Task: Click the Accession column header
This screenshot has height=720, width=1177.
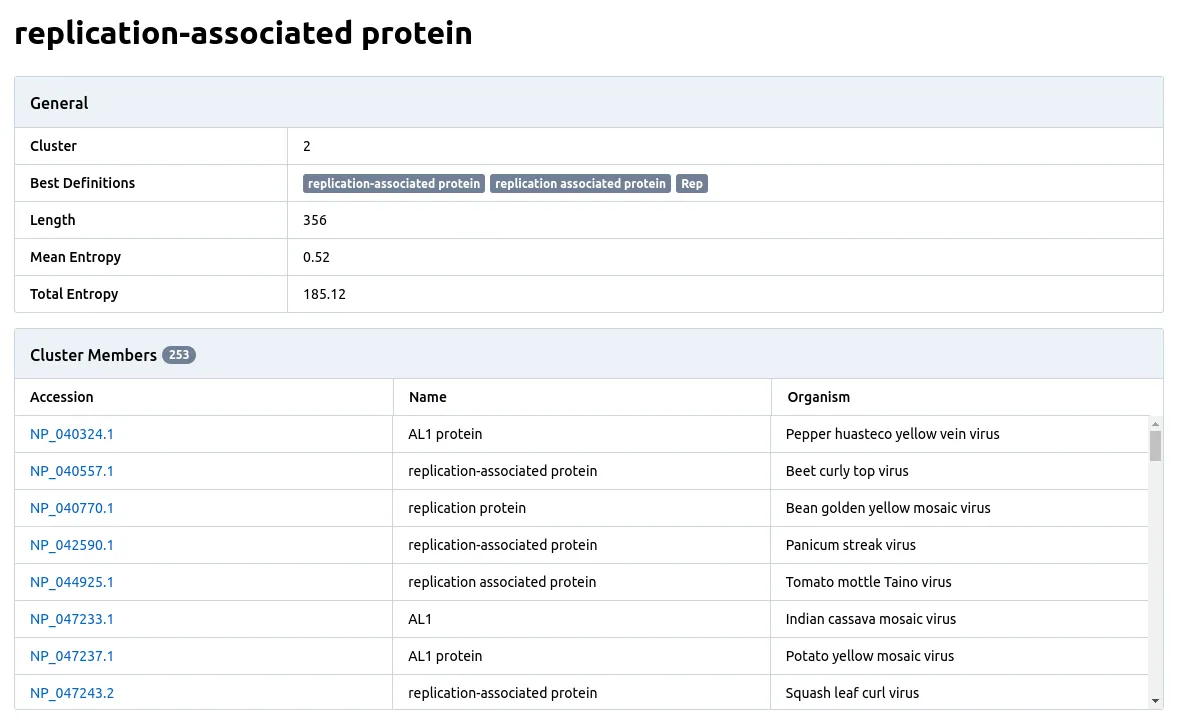Action: (62, 397)
